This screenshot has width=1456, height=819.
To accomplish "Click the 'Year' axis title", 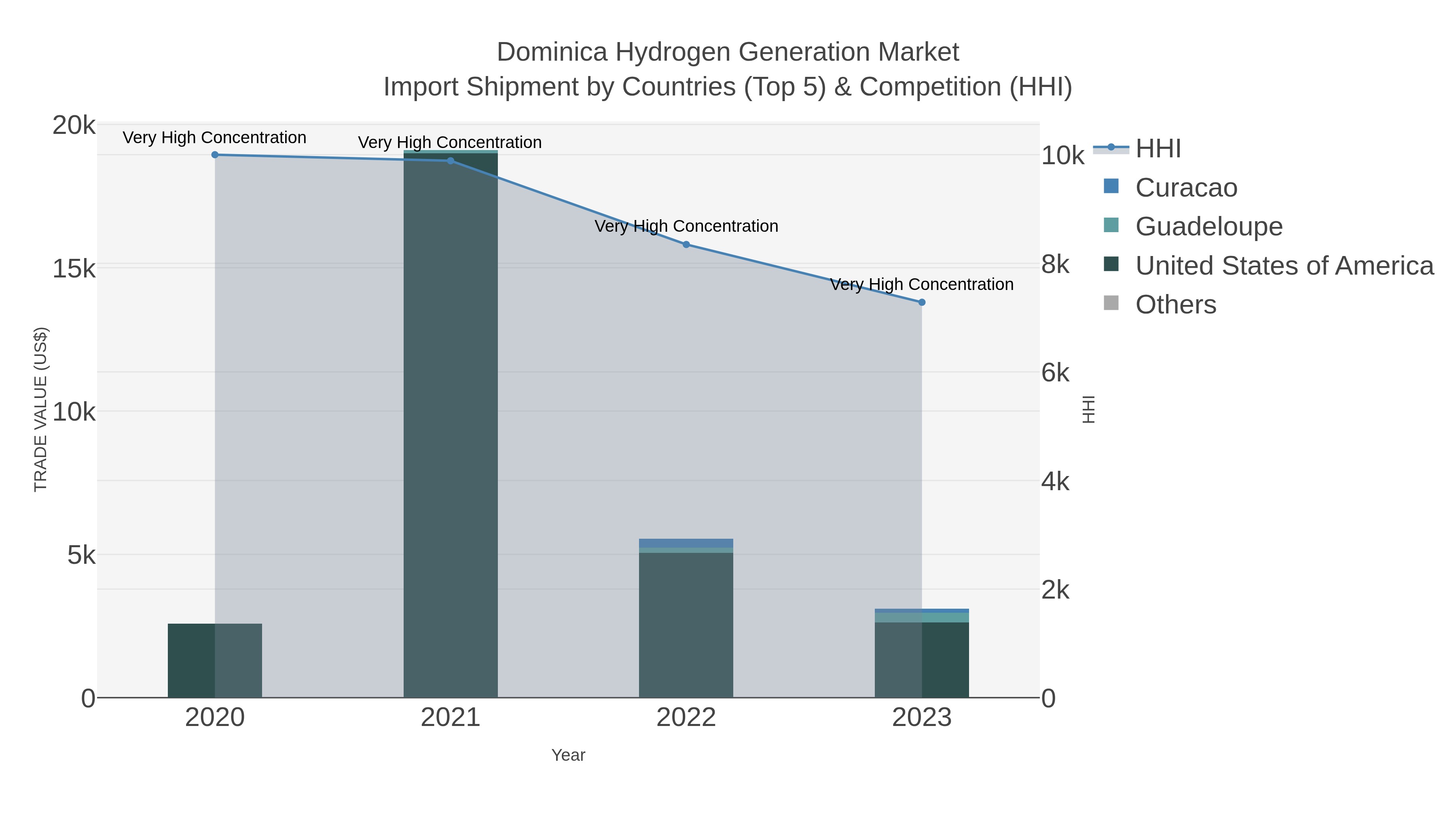I will click(x=568, y=755).
